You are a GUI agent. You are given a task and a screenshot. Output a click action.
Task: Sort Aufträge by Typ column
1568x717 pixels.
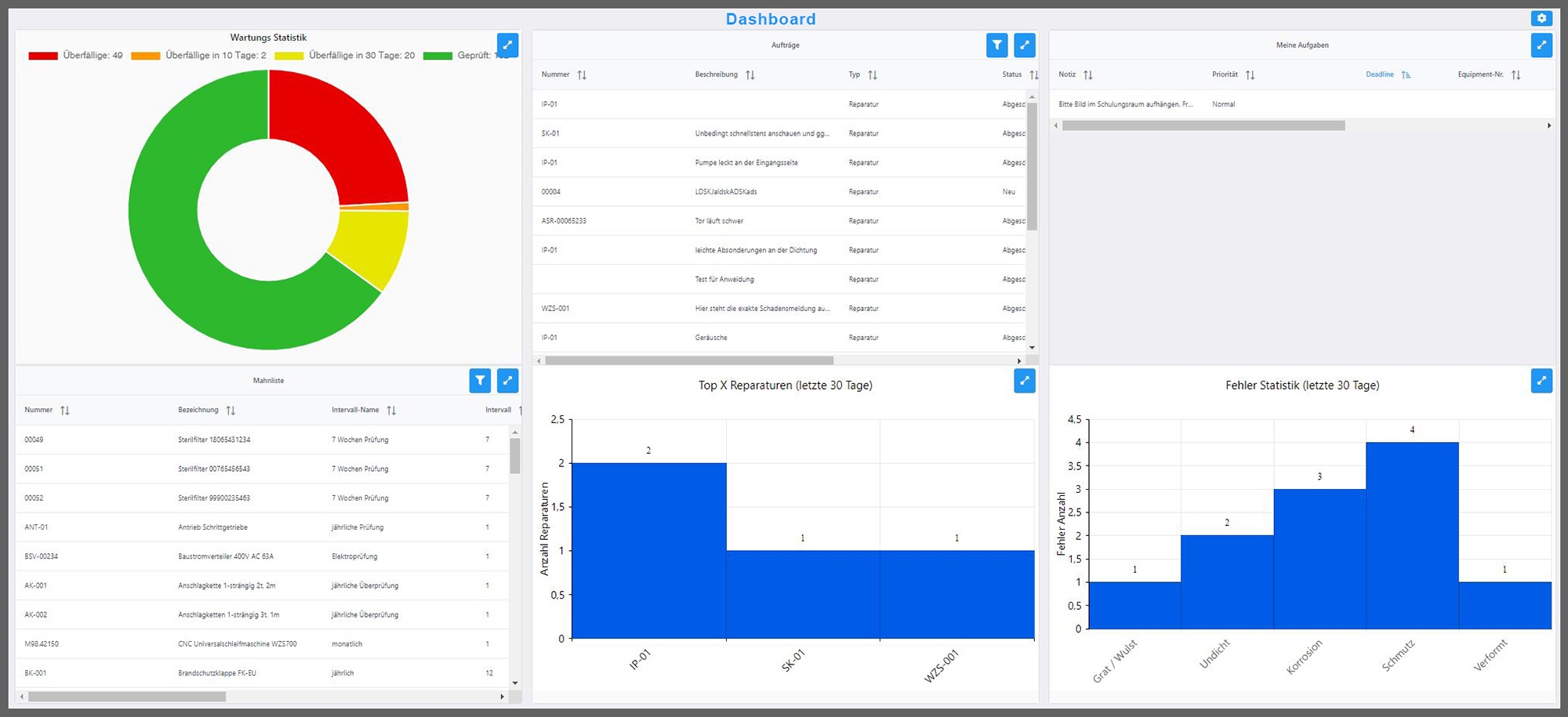coord(873,75)
